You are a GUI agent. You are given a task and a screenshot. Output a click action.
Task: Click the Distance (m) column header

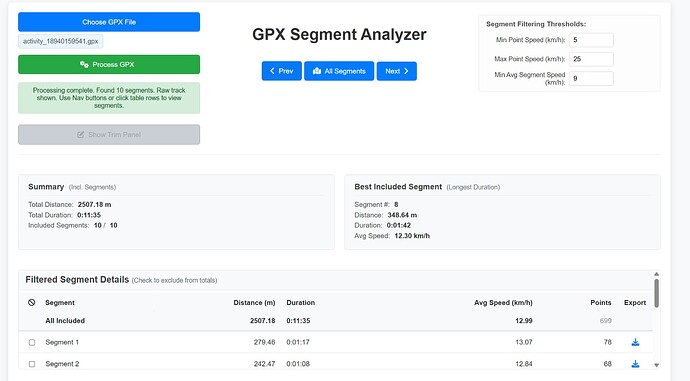click(254, 303)
